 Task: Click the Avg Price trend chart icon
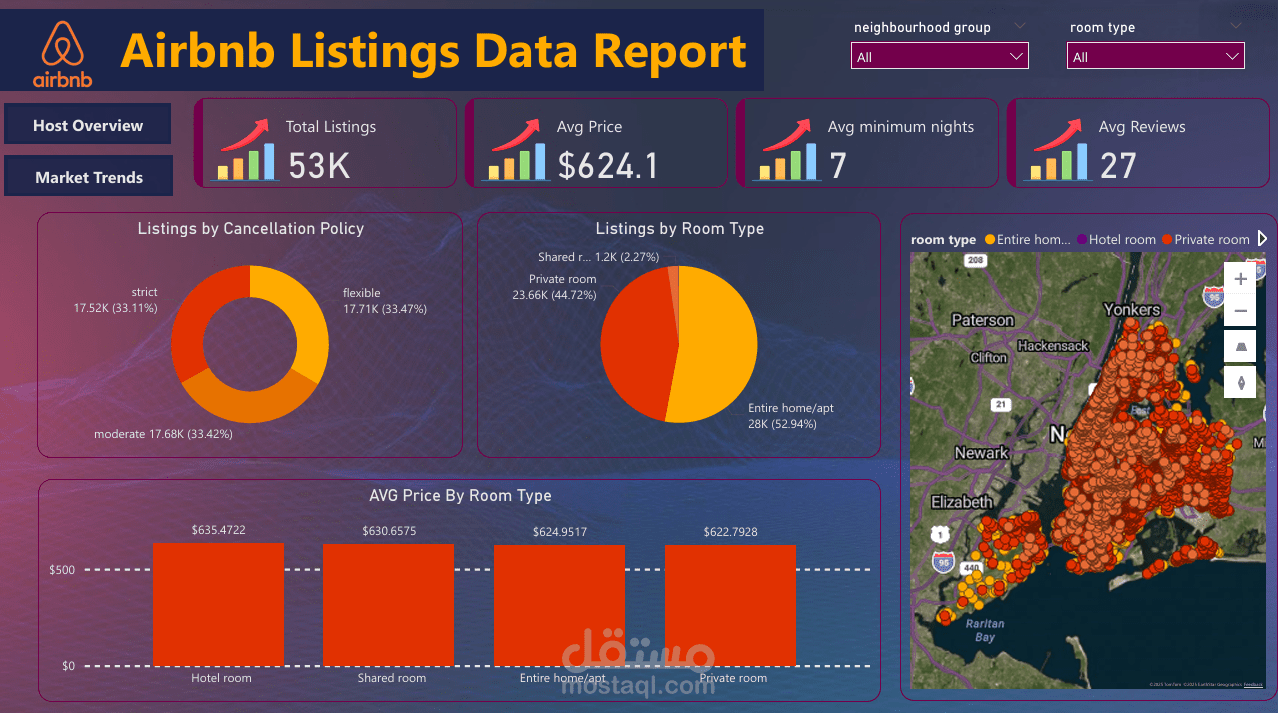(517, 148)
